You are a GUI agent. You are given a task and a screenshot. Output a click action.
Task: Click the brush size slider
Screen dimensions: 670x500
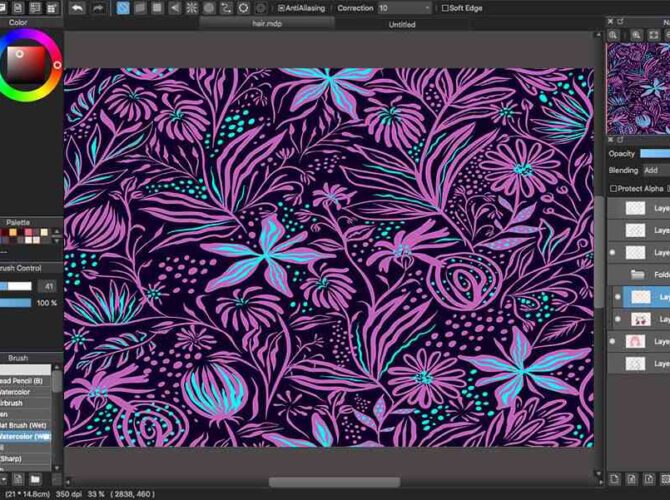coord(16,286)
